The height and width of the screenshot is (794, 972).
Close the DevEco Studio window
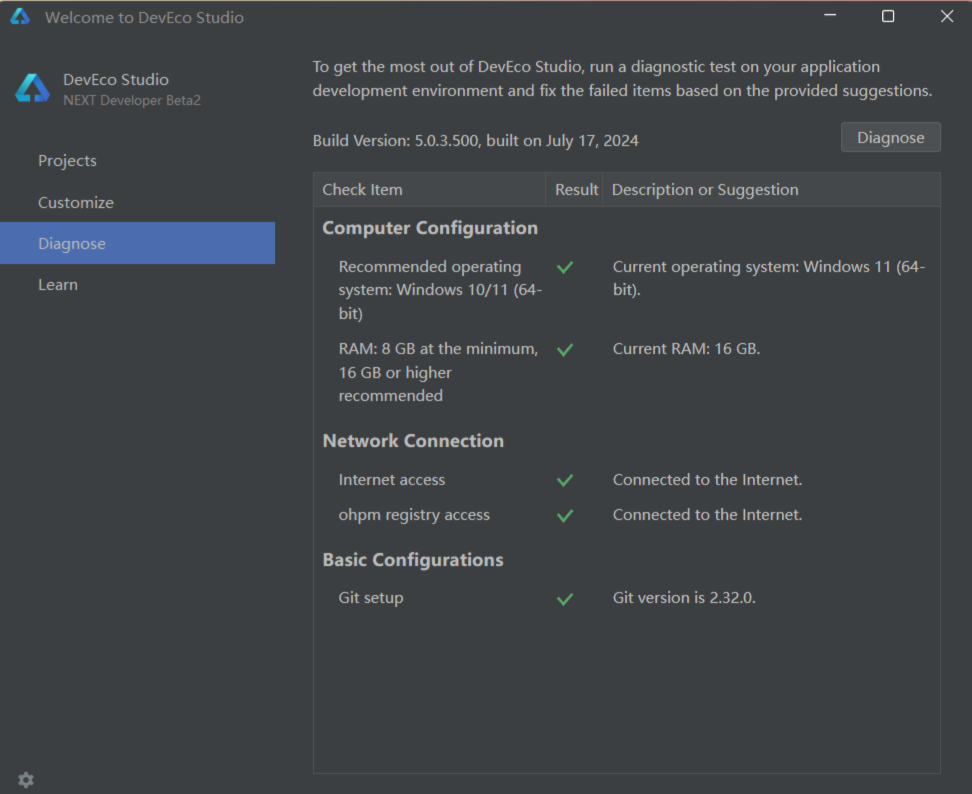[x=947, y=16]
